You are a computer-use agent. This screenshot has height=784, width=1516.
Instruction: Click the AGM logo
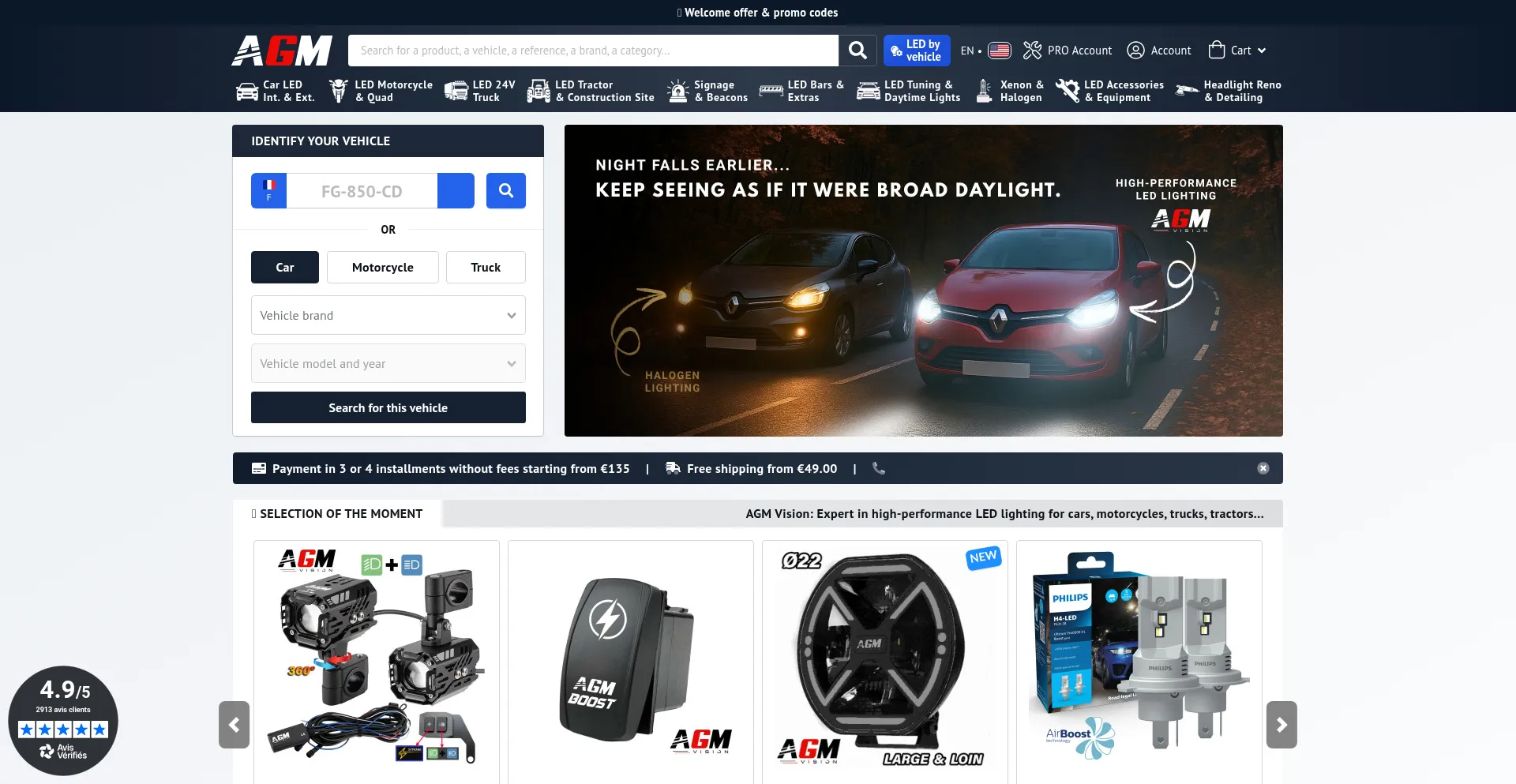click(x=282, y=51)
